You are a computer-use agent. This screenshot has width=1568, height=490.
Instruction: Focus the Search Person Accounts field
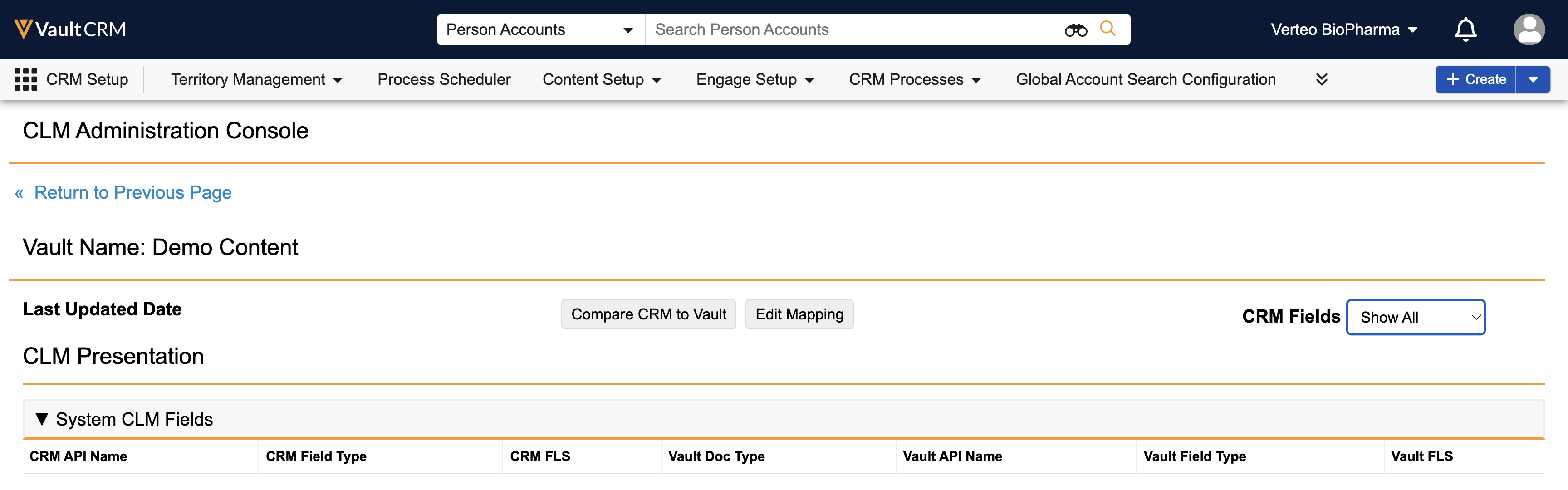tap(852, 30)
